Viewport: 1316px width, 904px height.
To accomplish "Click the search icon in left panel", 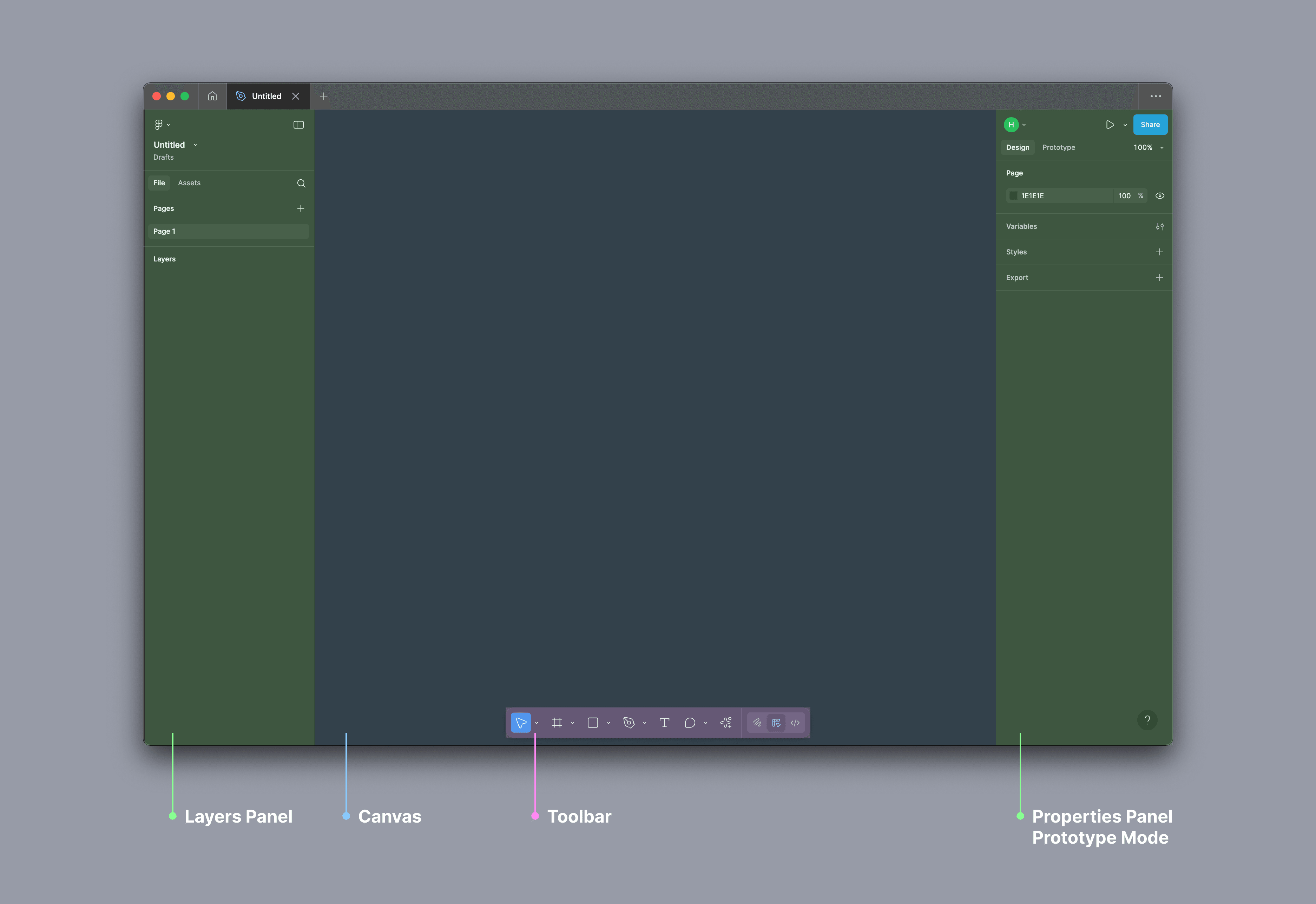I will click(301, 183).
